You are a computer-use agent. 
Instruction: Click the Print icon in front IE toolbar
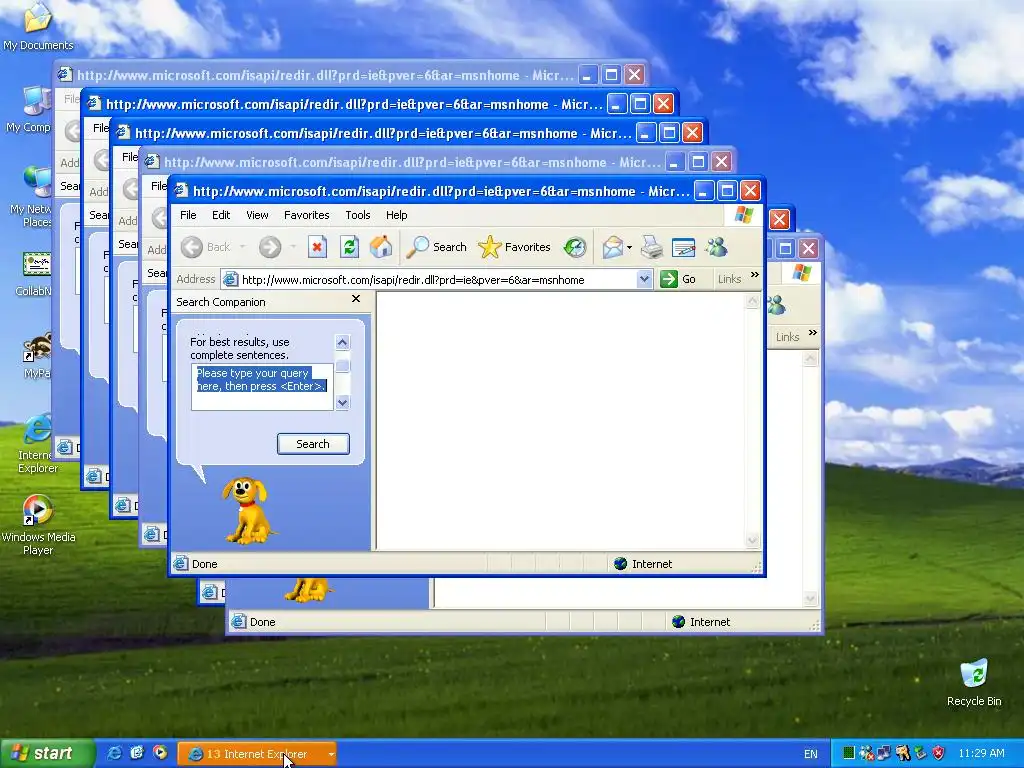[652, 247]
